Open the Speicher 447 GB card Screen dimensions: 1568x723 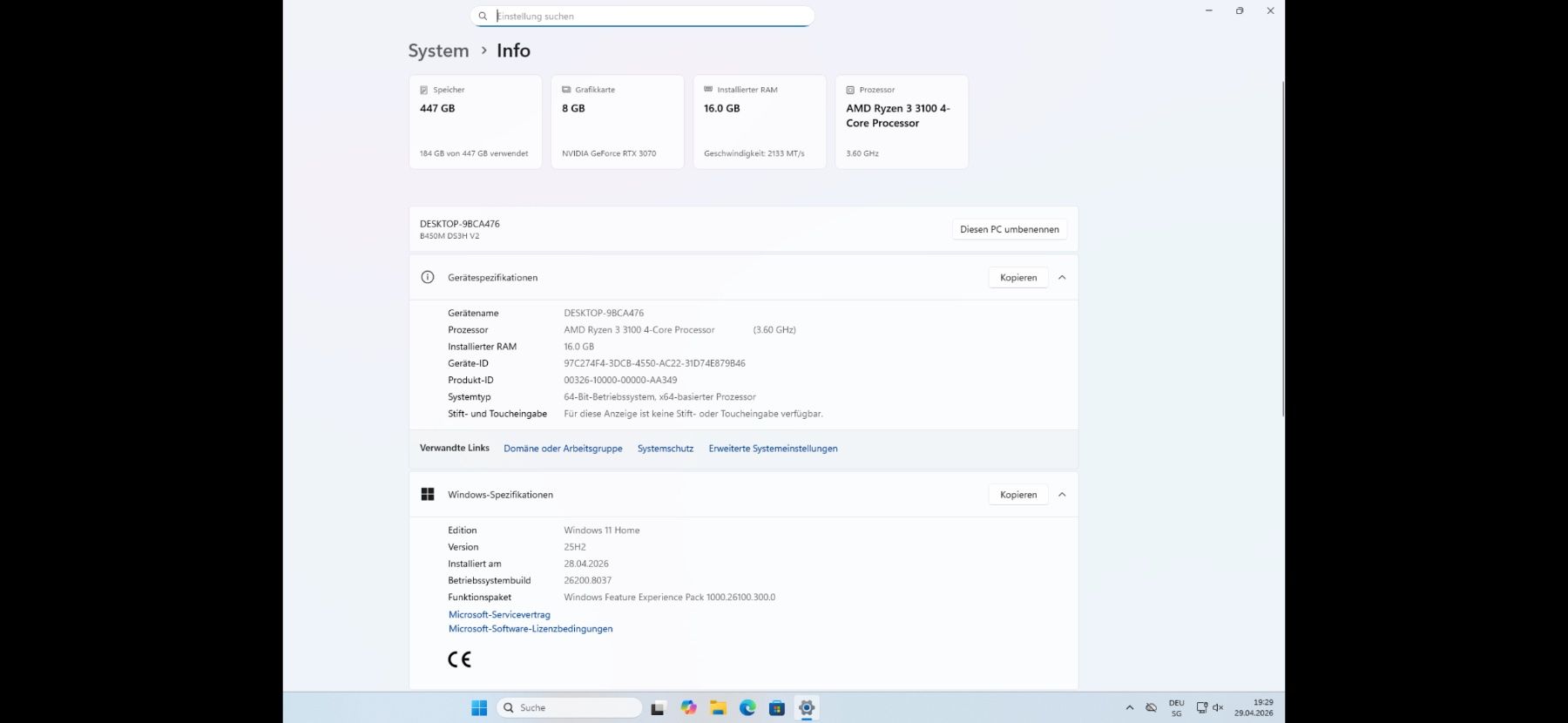coord(476,122)
